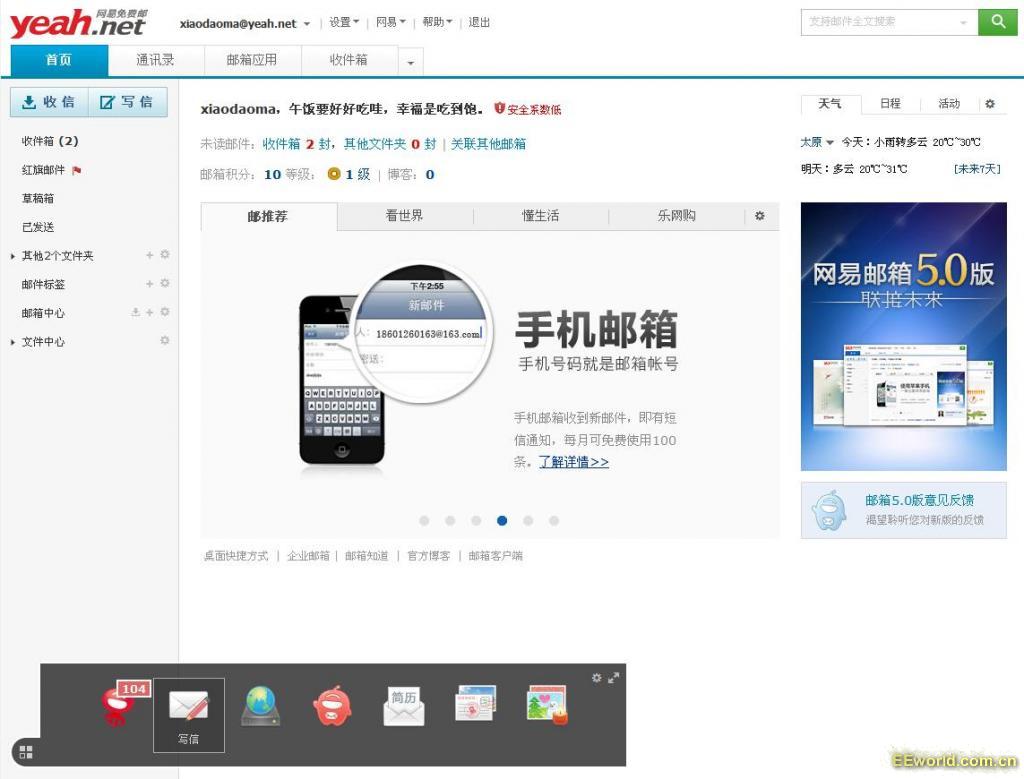Click the gold level coin icon
1024x779 pixels.
[334, 174]
